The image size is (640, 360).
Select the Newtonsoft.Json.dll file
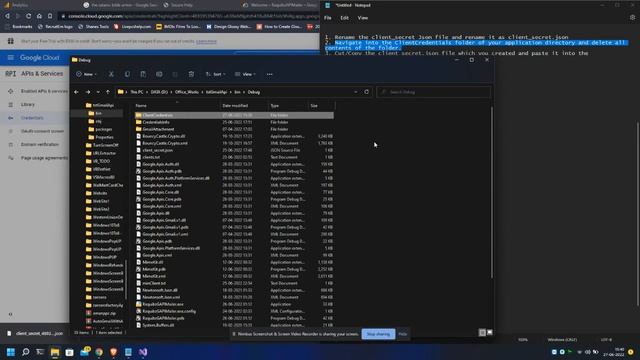point(160,290)
